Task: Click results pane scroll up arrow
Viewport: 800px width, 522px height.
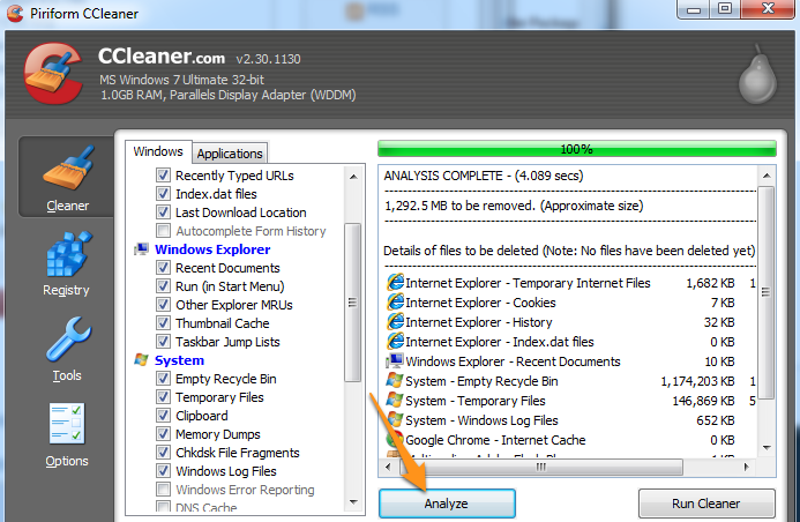Action: 766,176
